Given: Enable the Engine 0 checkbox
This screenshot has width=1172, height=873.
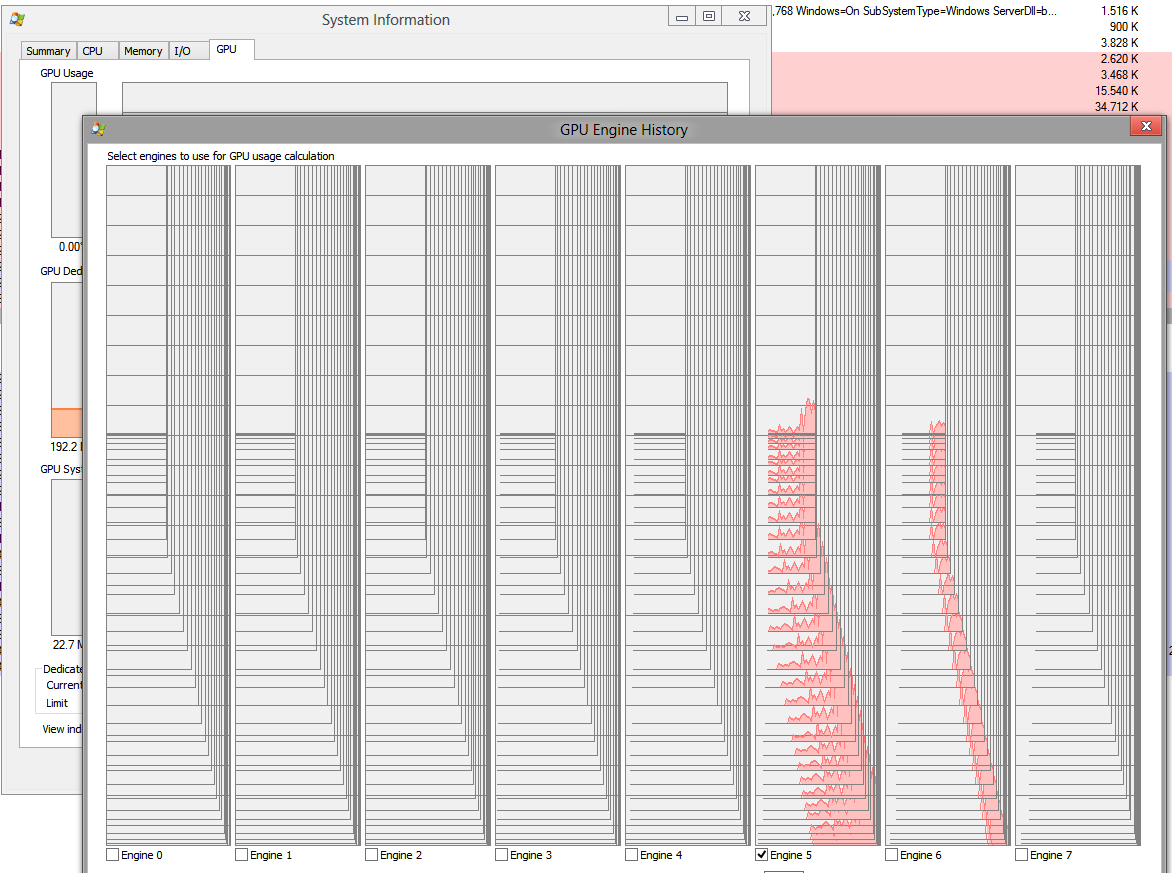Looking at the screenshot, I should (112, 855).
